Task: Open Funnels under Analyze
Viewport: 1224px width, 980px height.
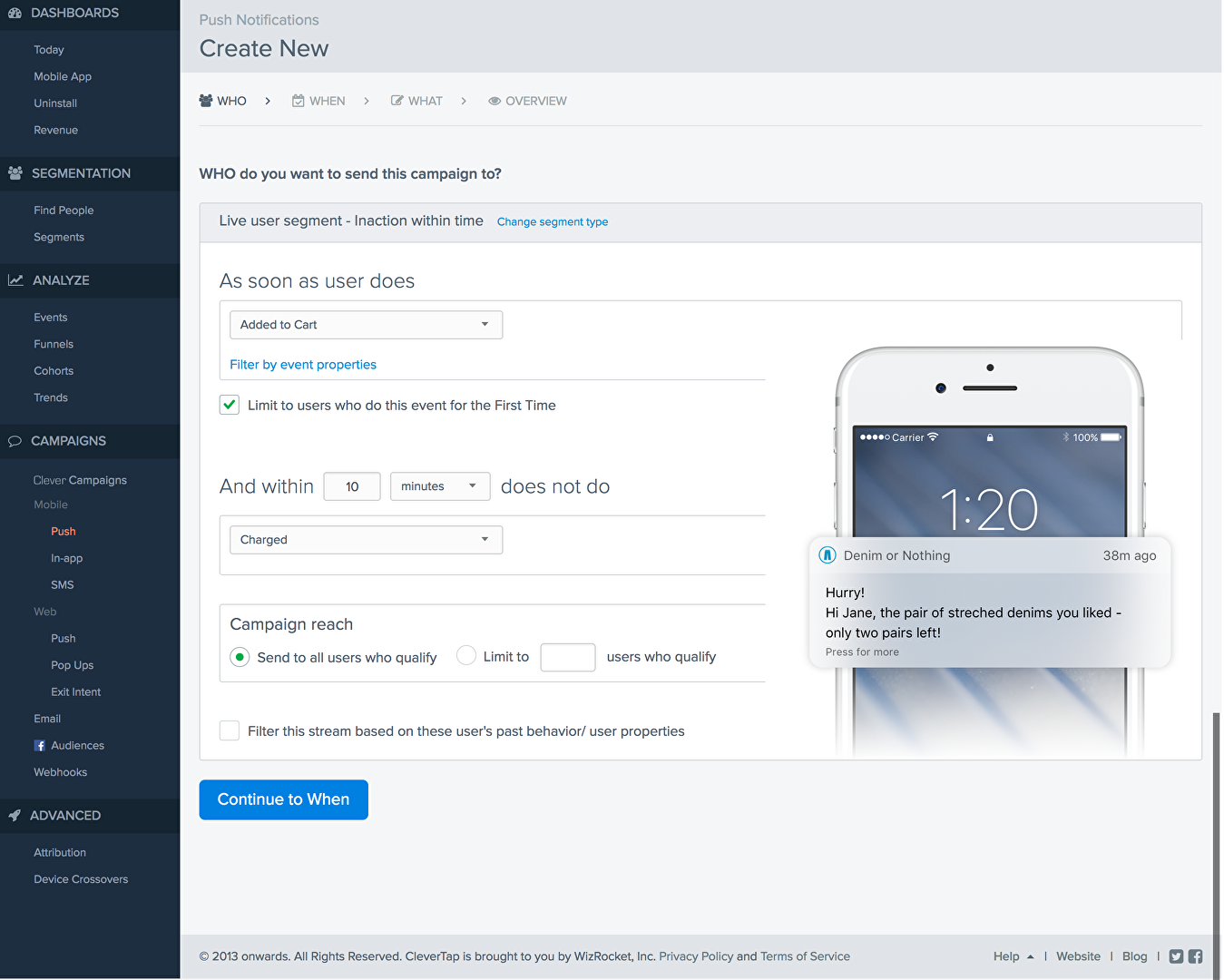Action: (x=54, y=344)
